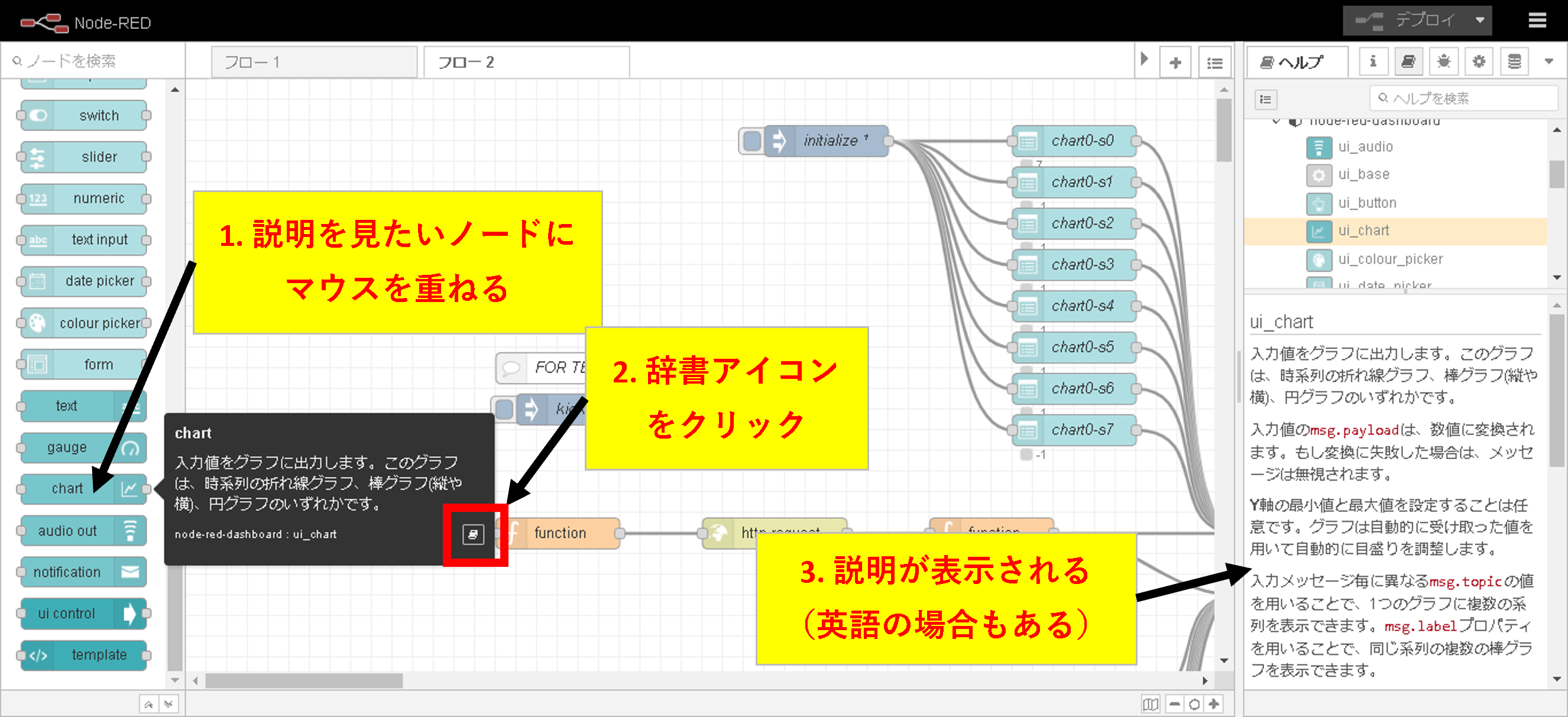Reset zoom with circle button

[1194, 704]
